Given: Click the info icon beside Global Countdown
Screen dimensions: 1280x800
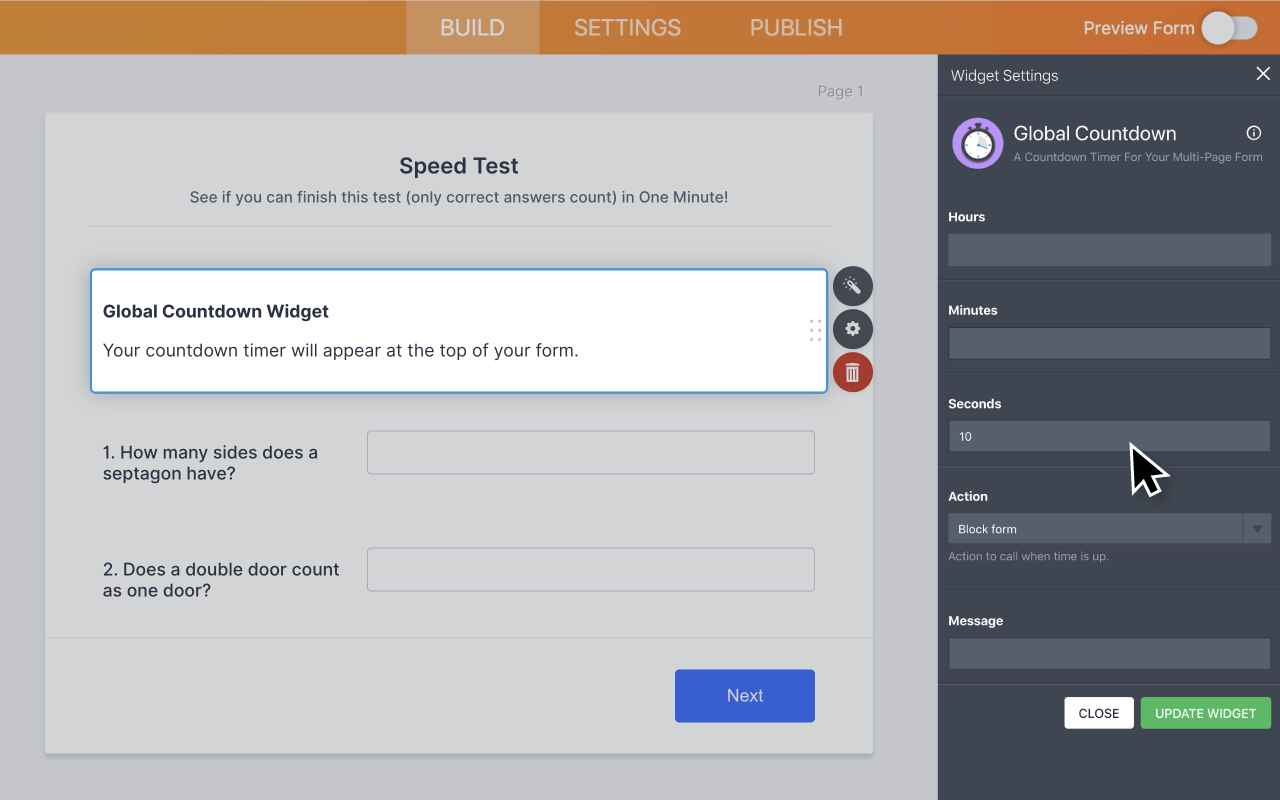Looking at the screenshot, I should coord(1253,133).
